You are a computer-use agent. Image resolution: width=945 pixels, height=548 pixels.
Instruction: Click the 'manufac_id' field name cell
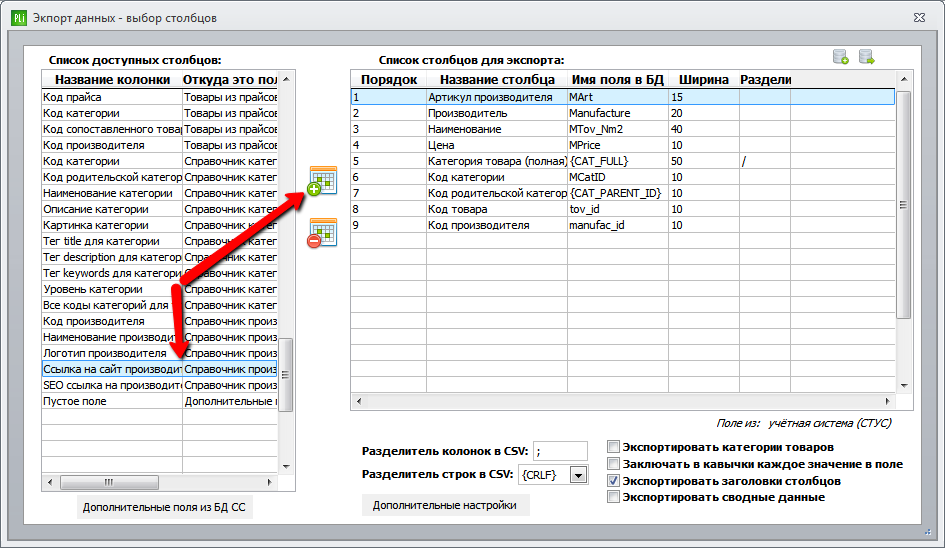618,225
